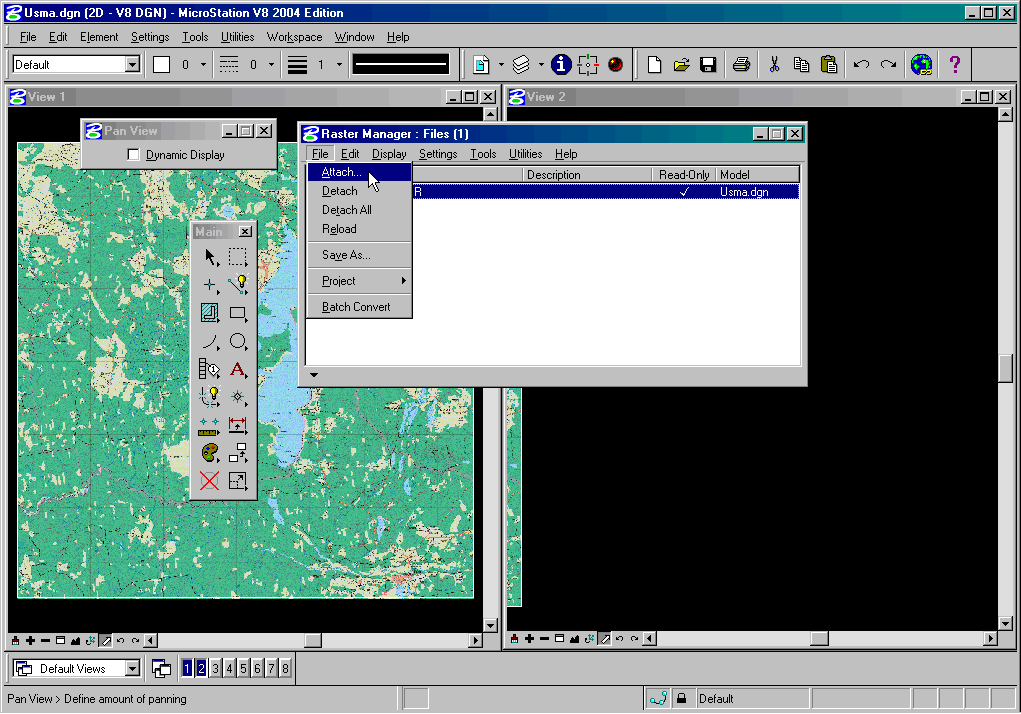Expand Raster Manager bottom disclosure arrow
The width and height of the screenshot is (1021, 714).
point(314,375)
